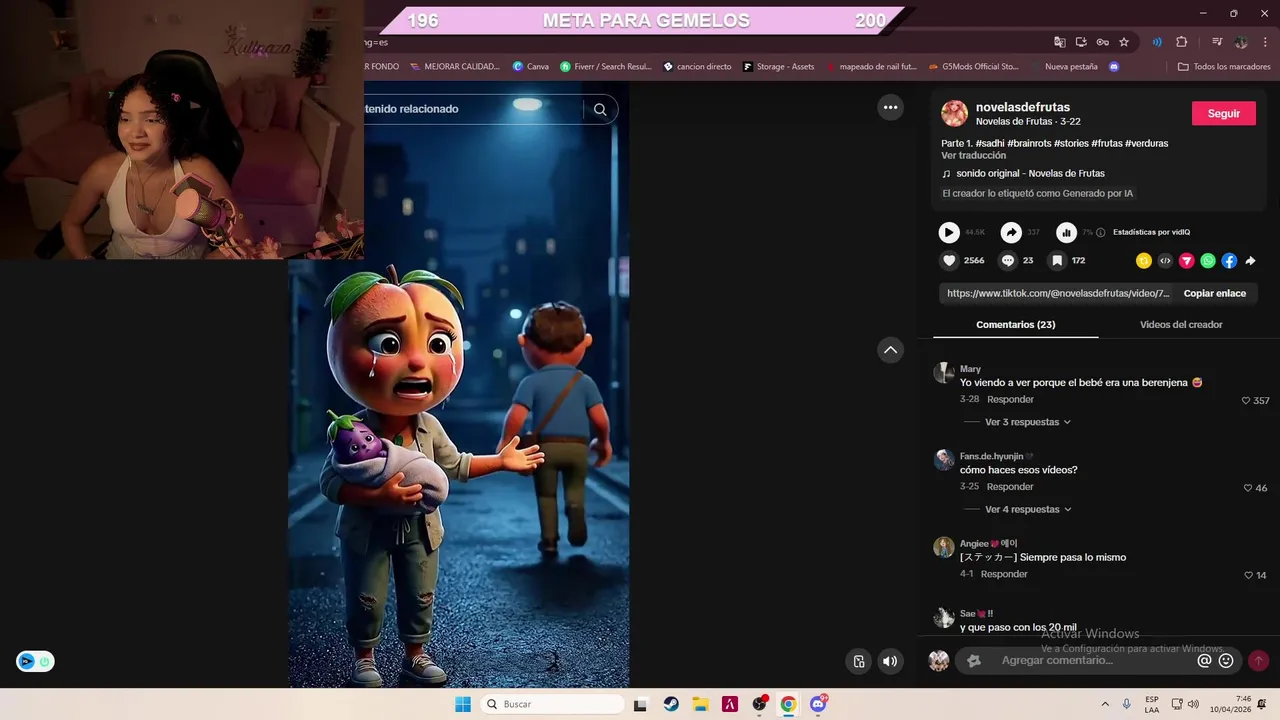The height and width of the screenshot is (720, 1280).
Task: Like Mary's comment with 357 likes
Action: pos(1246,400)
